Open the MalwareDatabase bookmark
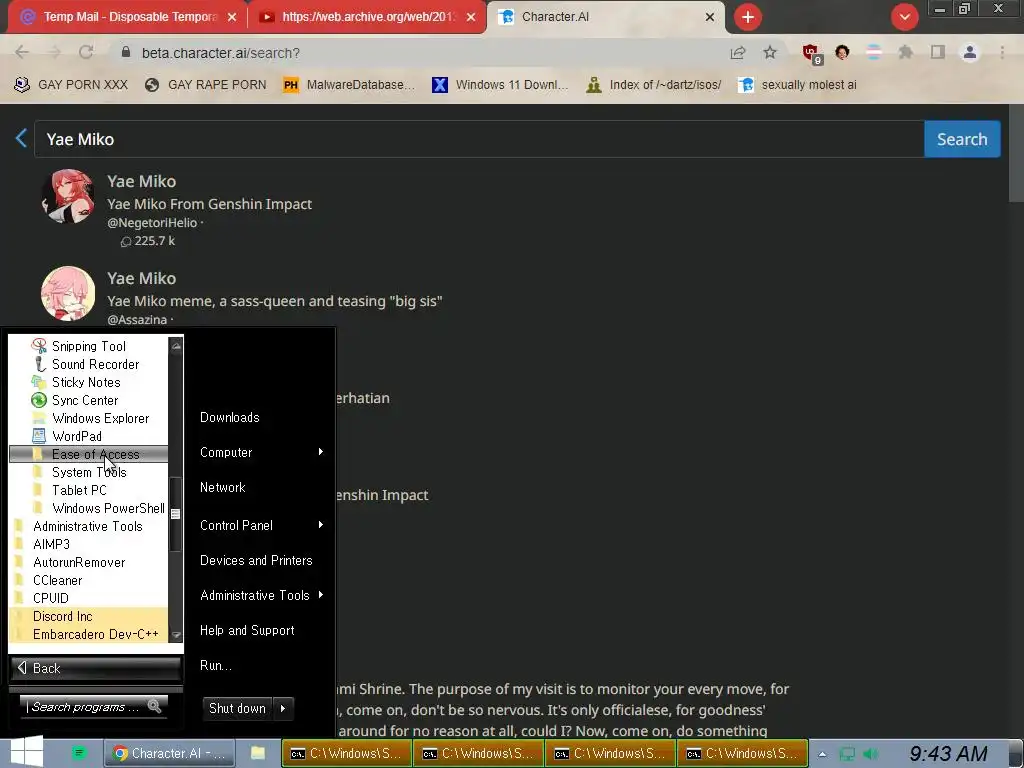 [349, 85]
